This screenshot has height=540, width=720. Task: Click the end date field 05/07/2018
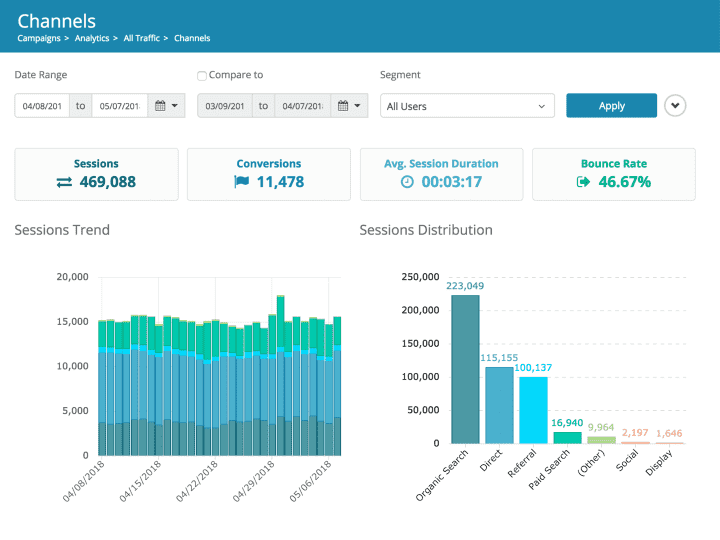119,106
